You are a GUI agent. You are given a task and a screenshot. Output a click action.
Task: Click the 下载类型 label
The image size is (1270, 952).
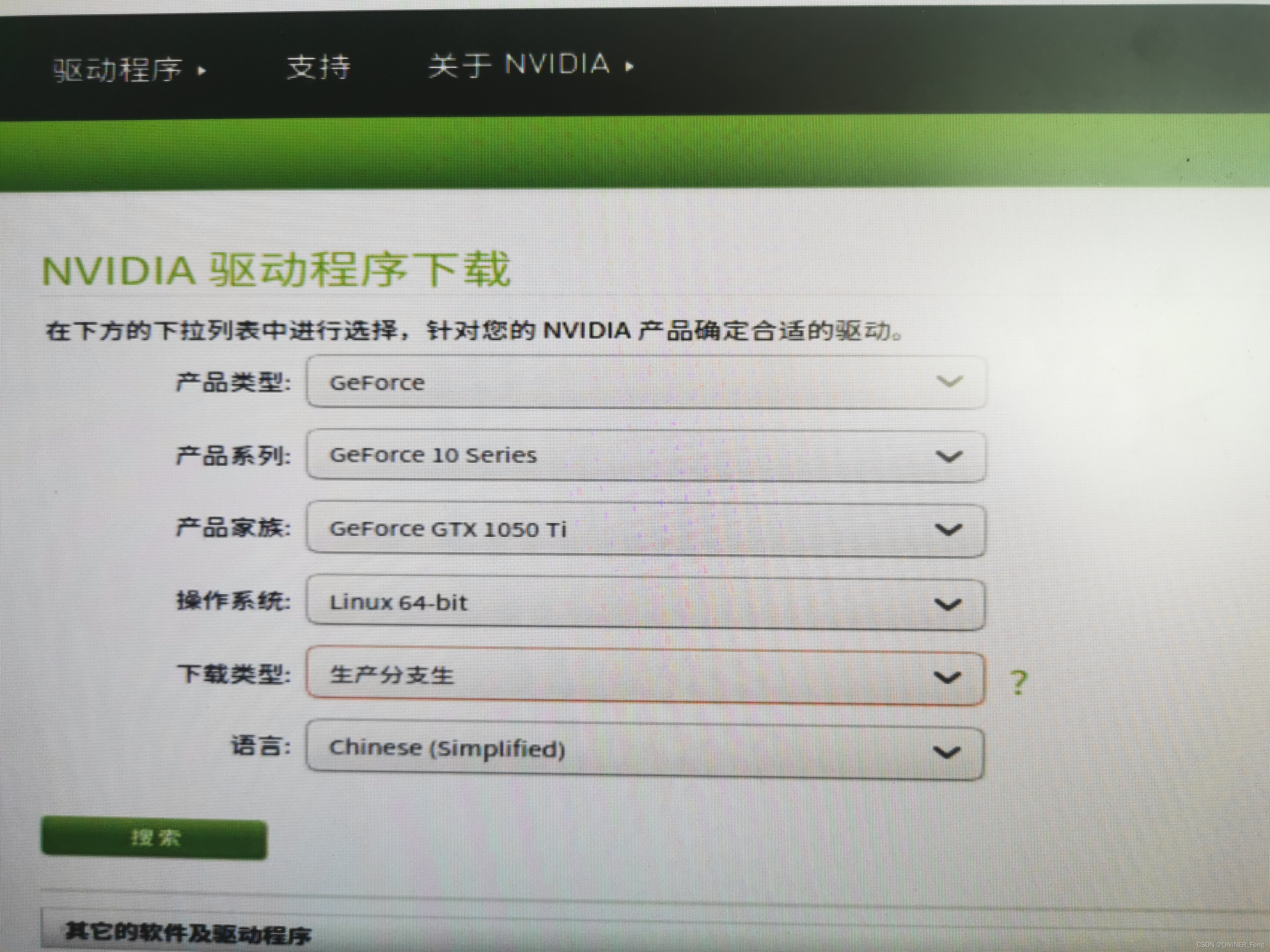click(x=234, y=674)
